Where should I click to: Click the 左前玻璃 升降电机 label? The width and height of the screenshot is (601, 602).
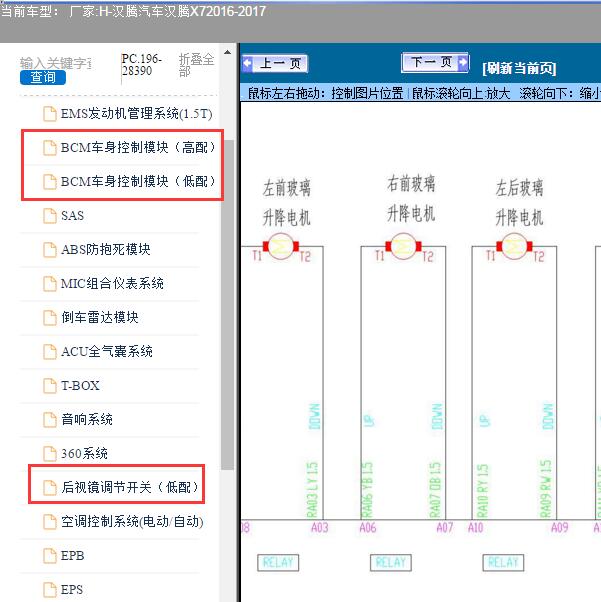286,202
